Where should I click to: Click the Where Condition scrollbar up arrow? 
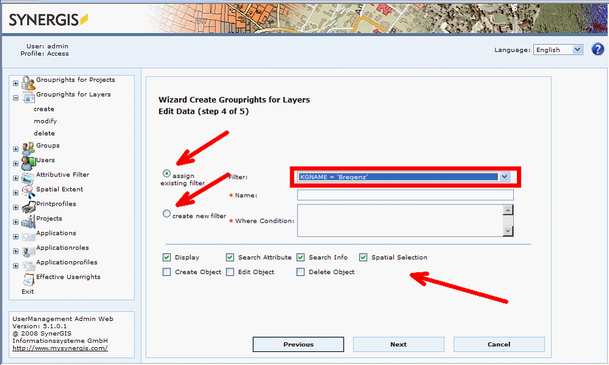508,210
